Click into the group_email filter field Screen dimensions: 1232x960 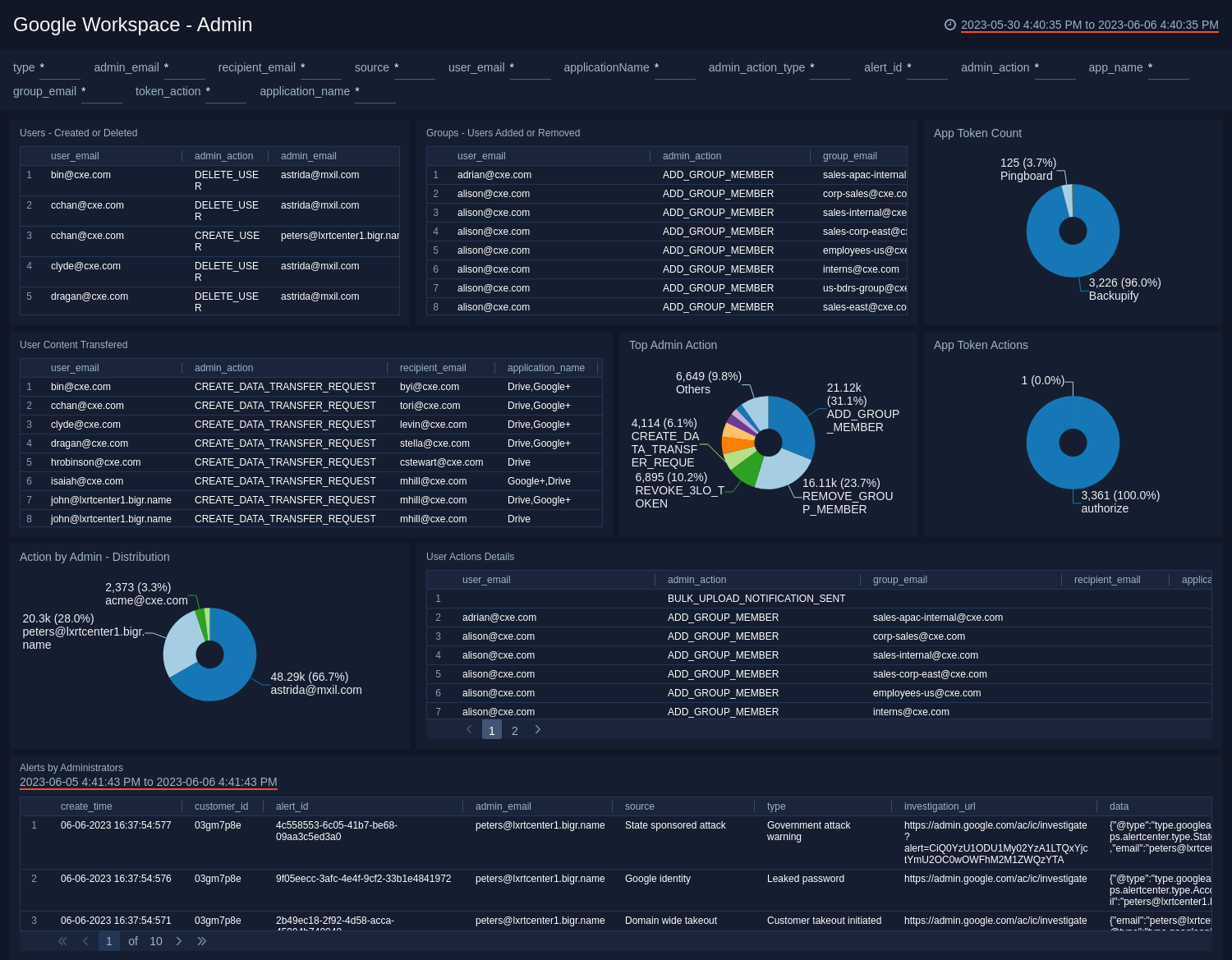coord(102,96)
